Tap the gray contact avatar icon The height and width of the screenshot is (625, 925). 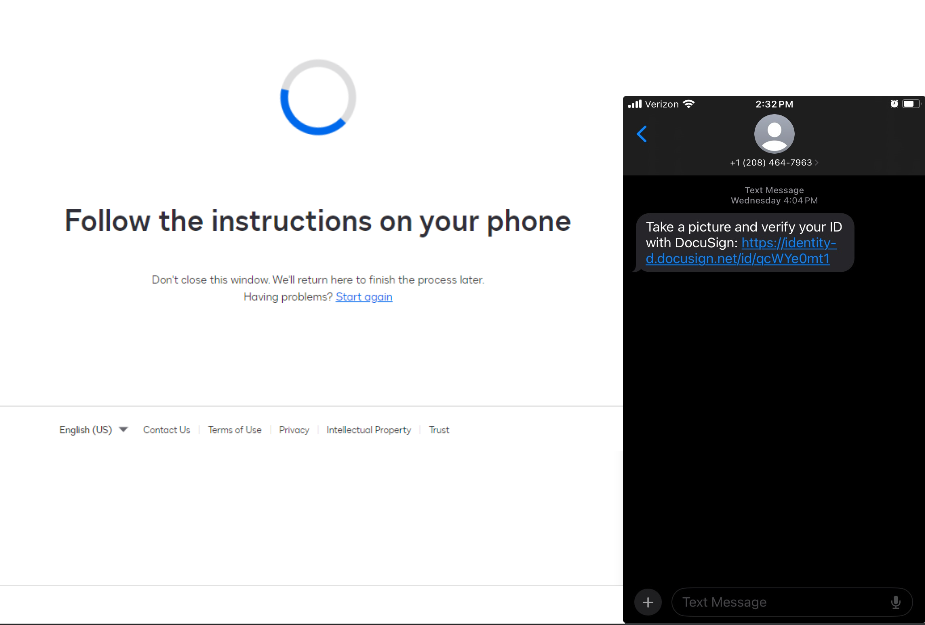(774, 134)
